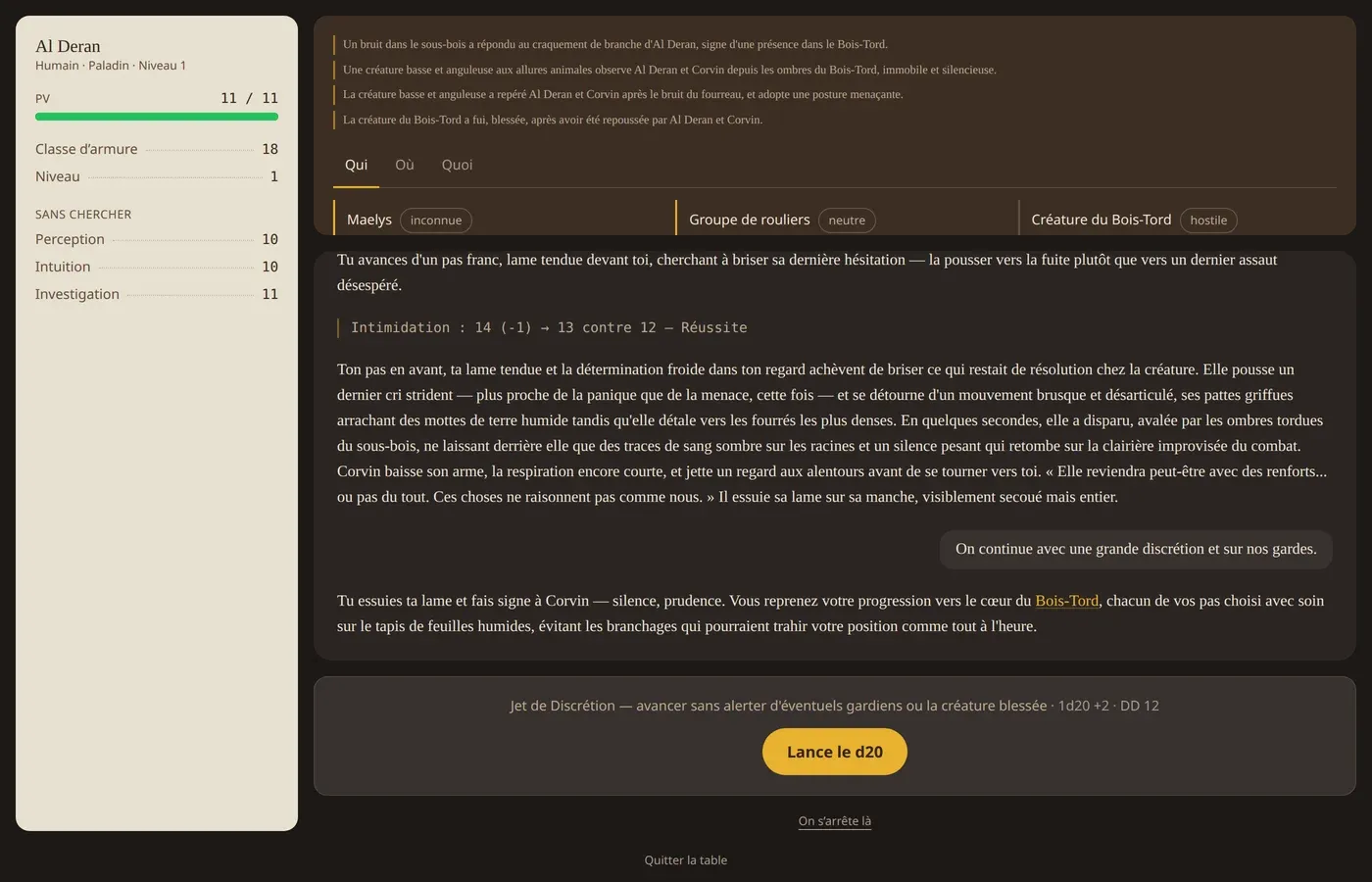The image size is (1372, 882).
Task: Click the inconnue badge next to Maelys
Action: (436, 220)
